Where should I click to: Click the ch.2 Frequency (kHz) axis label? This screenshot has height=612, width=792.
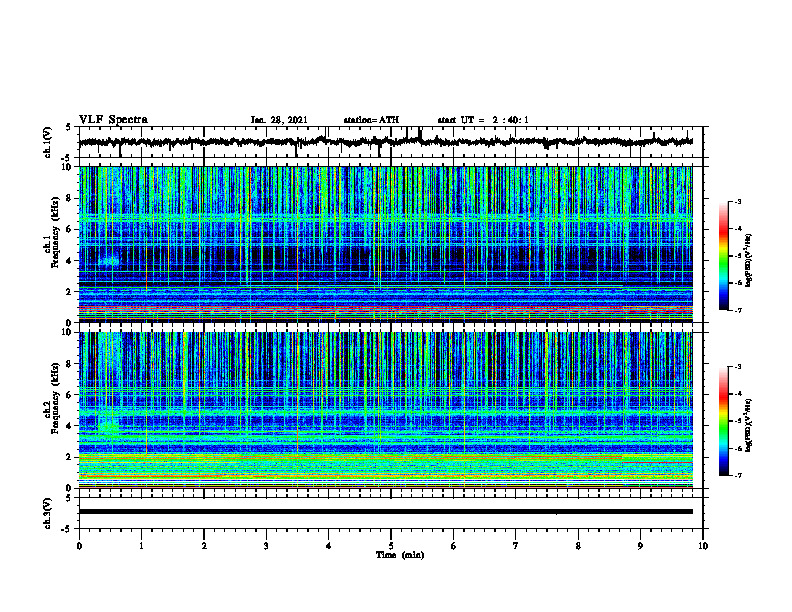click(x=52, y=398)
